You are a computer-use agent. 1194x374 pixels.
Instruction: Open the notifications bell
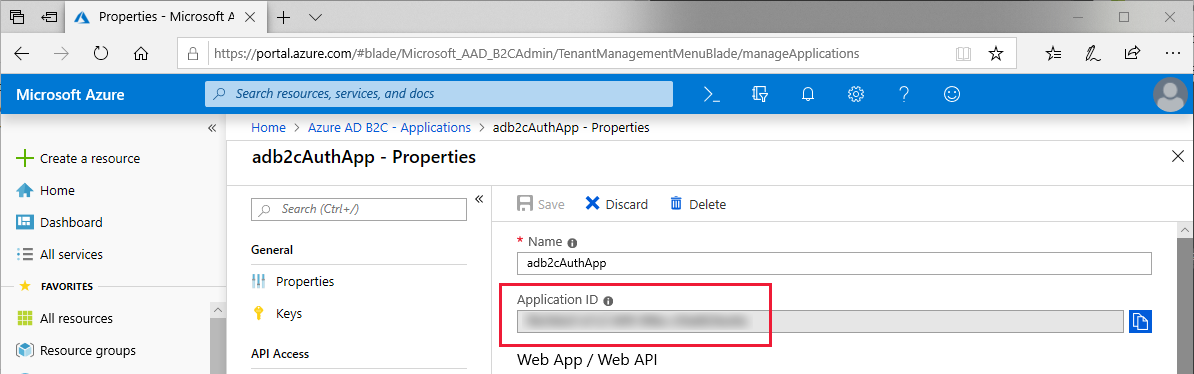pos(808,94)
